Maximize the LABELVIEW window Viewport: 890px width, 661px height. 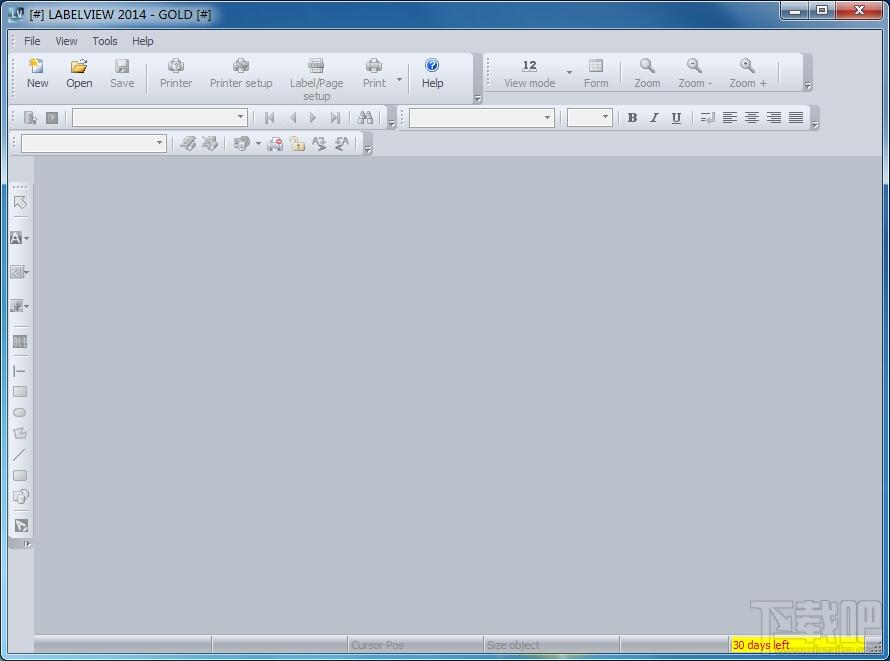[x=821, y=11]
